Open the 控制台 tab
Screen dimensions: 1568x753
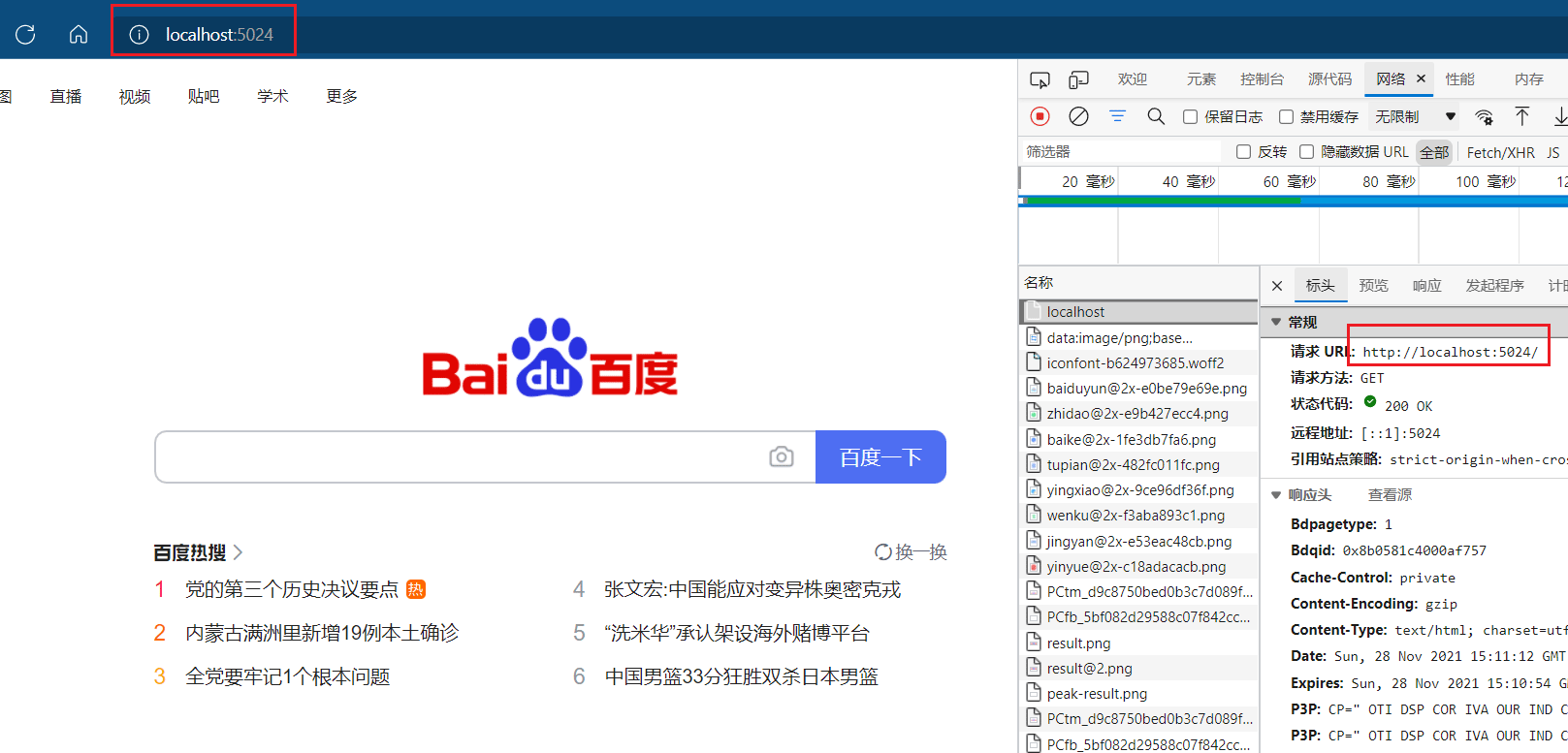click(1262, 79)
